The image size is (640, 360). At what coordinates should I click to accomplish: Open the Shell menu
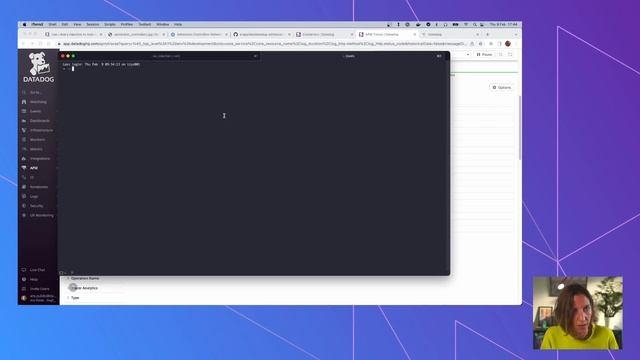(x=52, y=24)
